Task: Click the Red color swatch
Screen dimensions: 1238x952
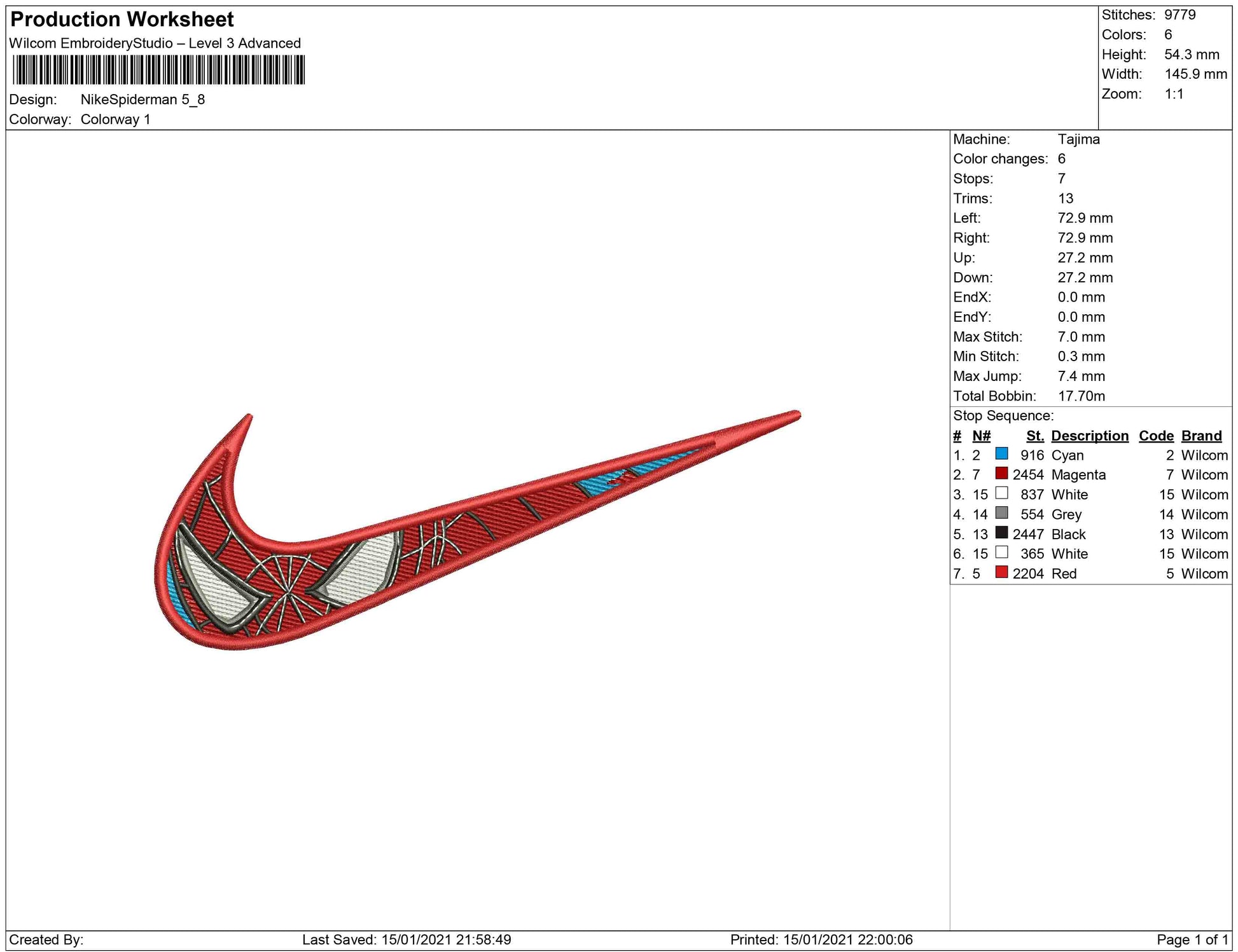Action: click(1001, 572)
